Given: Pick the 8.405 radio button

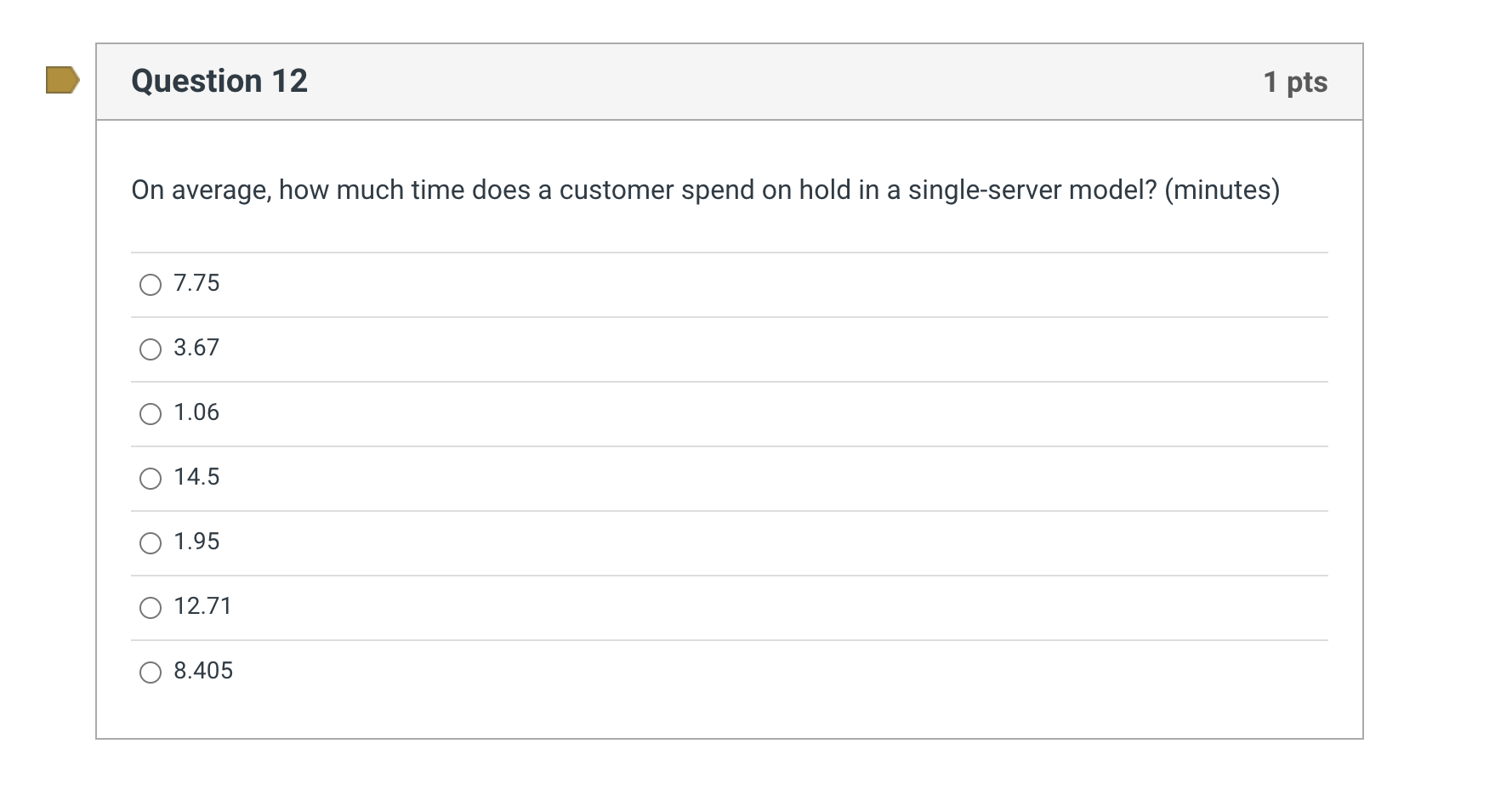Looking at the screenshot, I should [151, 673].
